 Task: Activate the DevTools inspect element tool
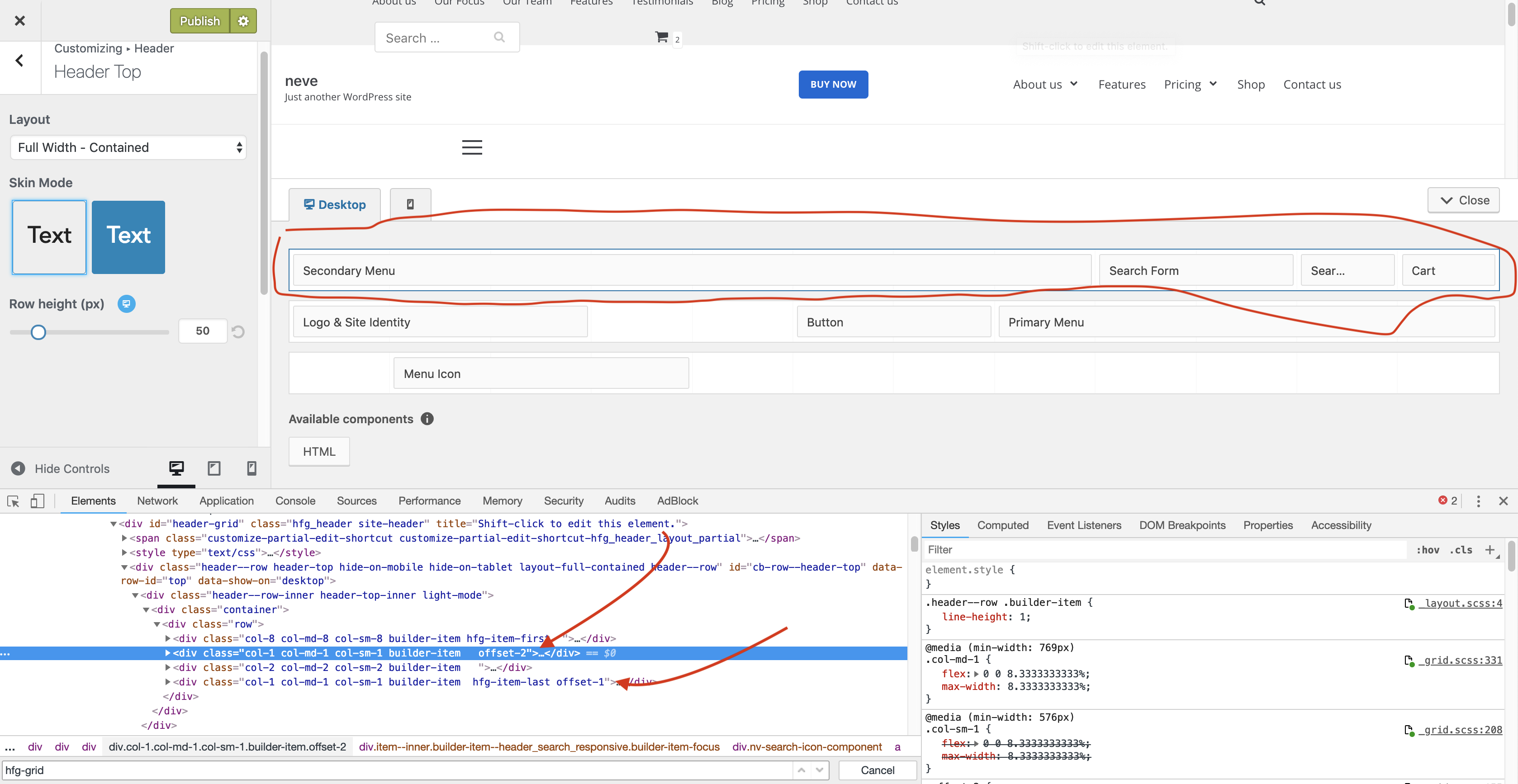click(x=12, y=501)
